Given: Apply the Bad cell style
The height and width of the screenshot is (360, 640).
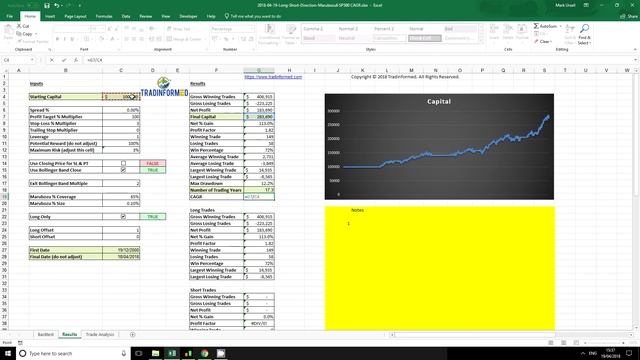Looking at the screenshot, I should 460,29.
